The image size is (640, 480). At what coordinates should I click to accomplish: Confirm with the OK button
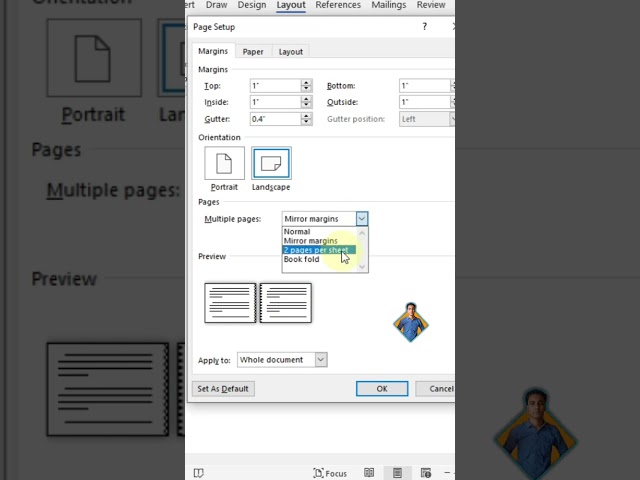pyautogui.click(x=382, y=389)
